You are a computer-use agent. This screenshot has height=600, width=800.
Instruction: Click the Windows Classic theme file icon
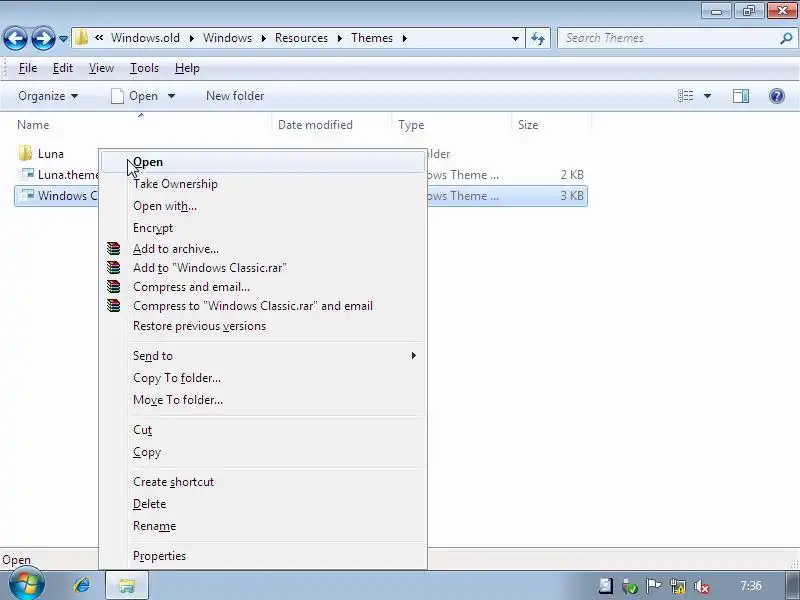27,195
